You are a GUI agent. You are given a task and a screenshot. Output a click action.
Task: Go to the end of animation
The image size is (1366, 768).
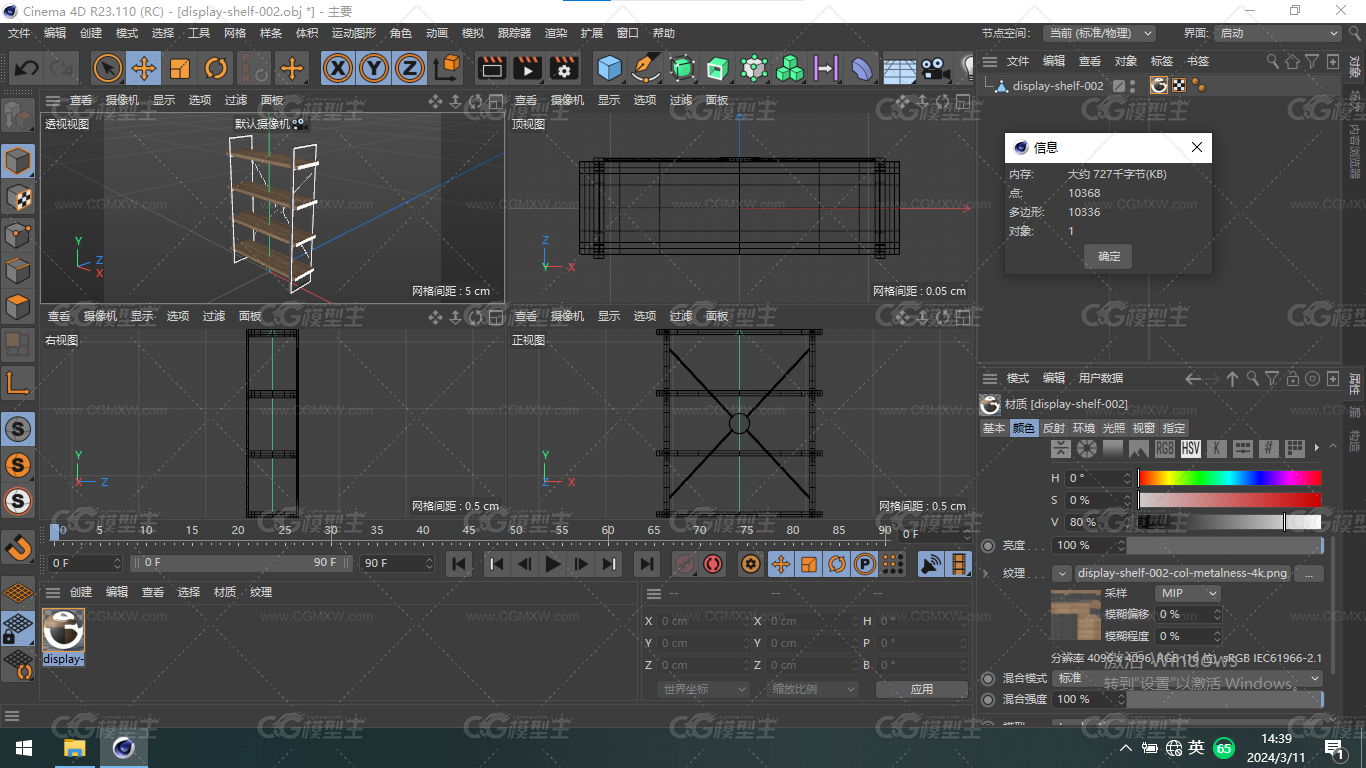pos(647,564)
